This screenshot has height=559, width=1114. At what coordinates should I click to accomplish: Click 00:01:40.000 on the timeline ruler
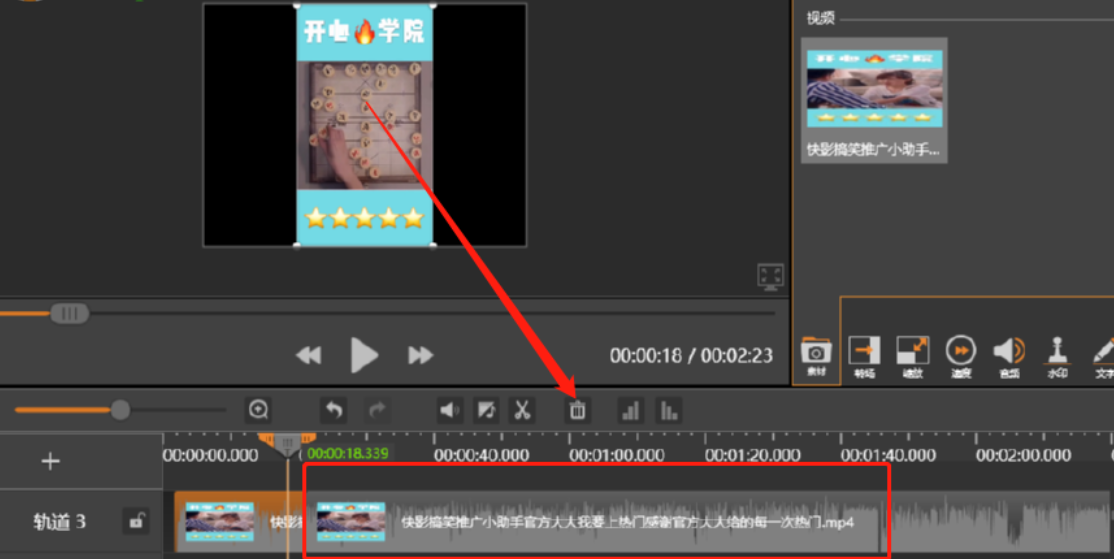point(888,455)
